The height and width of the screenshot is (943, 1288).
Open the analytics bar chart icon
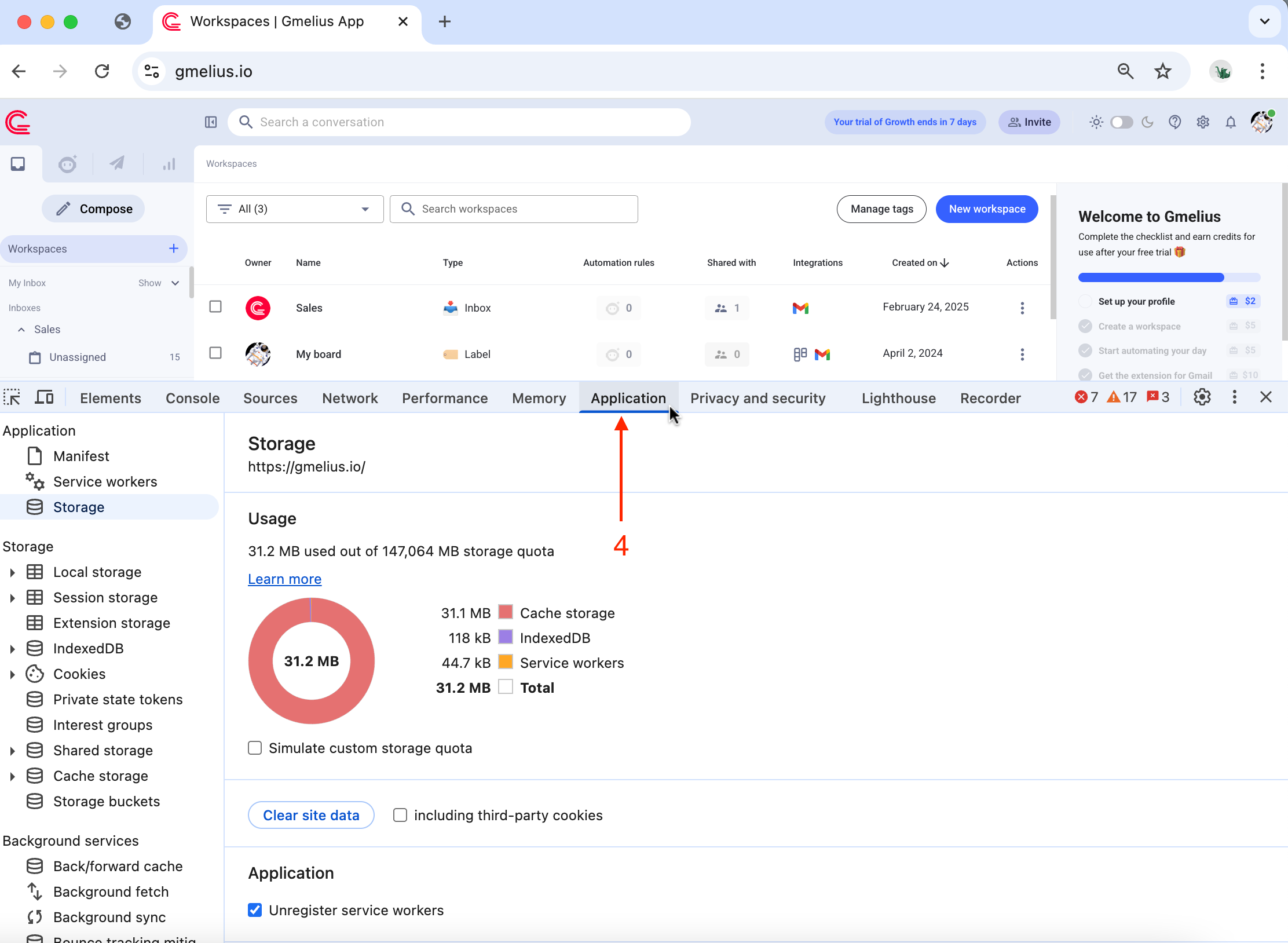(169, 165)
